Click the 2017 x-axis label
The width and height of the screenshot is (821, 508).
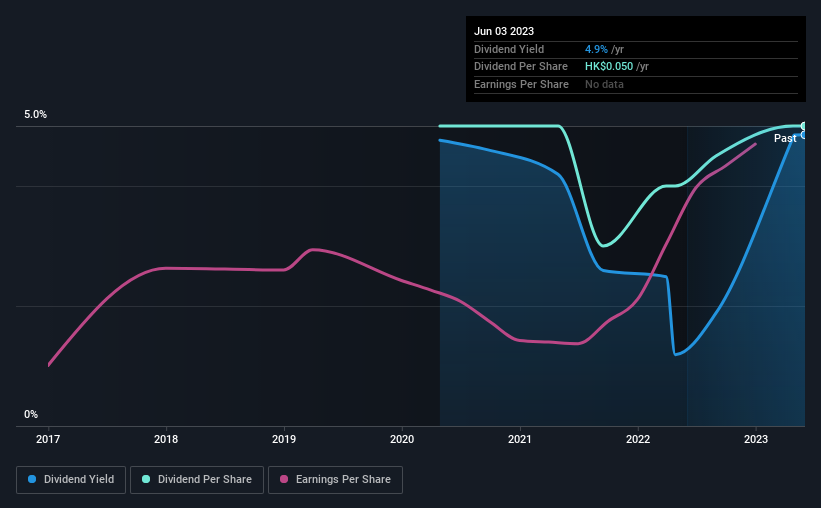48,439
